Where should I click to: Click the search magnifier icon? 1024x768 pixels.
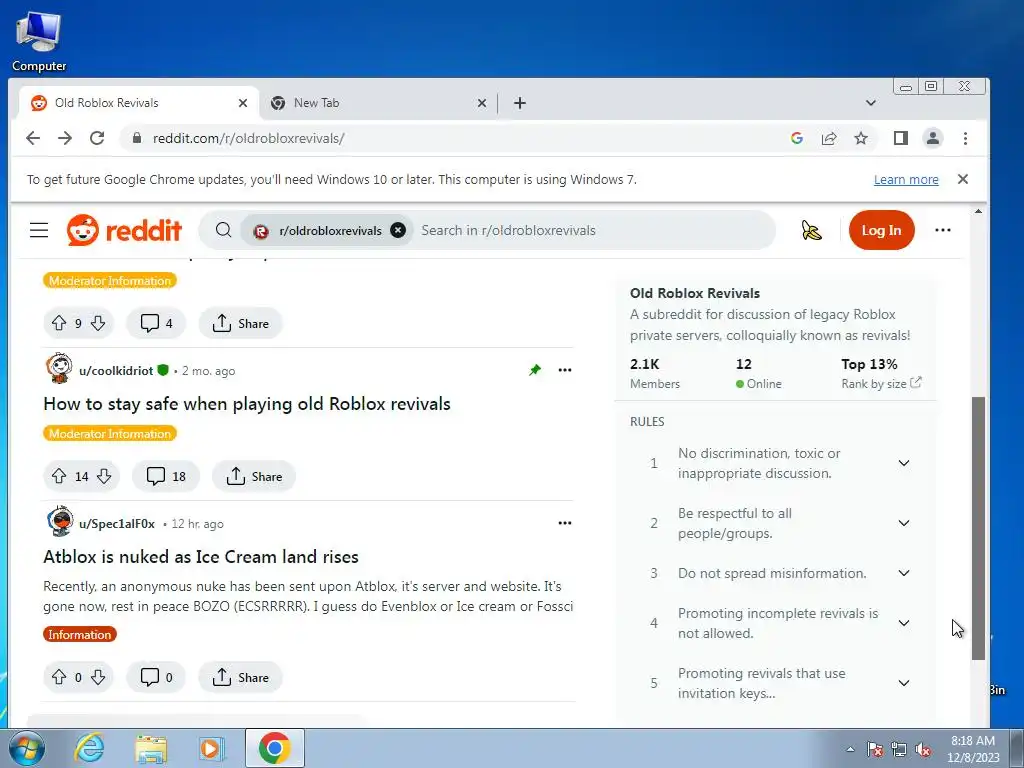(x=223, y=230)
